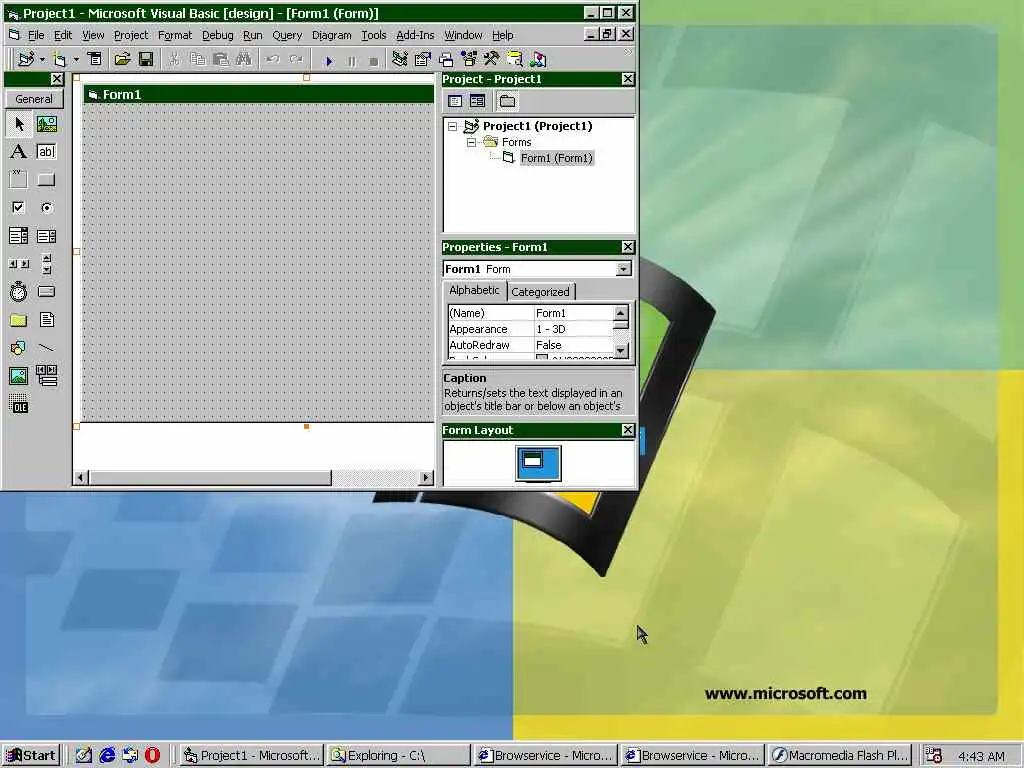
Task: Open the Form1 object dropdown in Properties
Action: point(624,269)
